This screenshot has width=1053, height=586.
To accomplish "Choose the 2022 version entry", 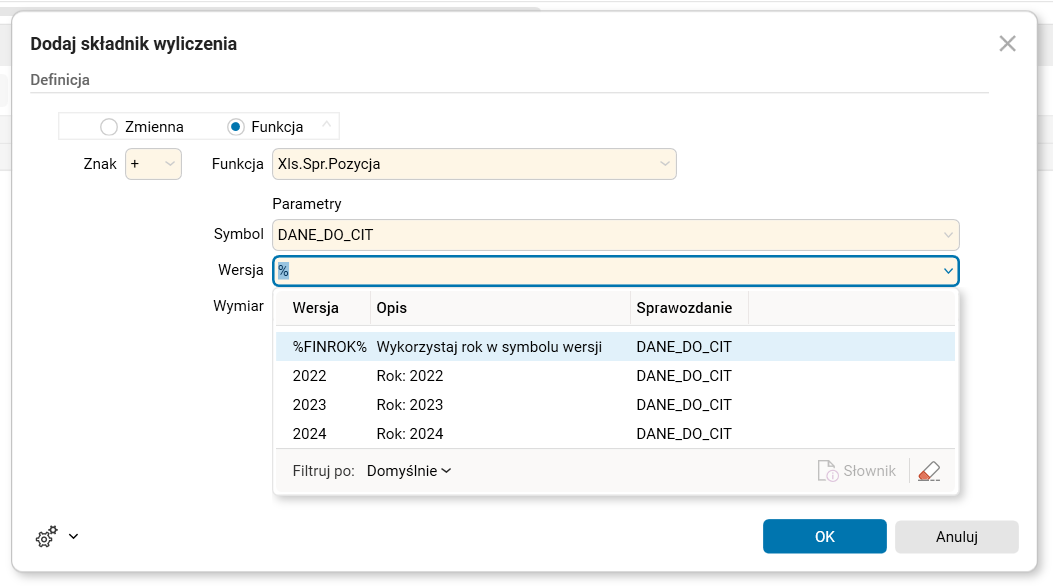I will point(309,376).
